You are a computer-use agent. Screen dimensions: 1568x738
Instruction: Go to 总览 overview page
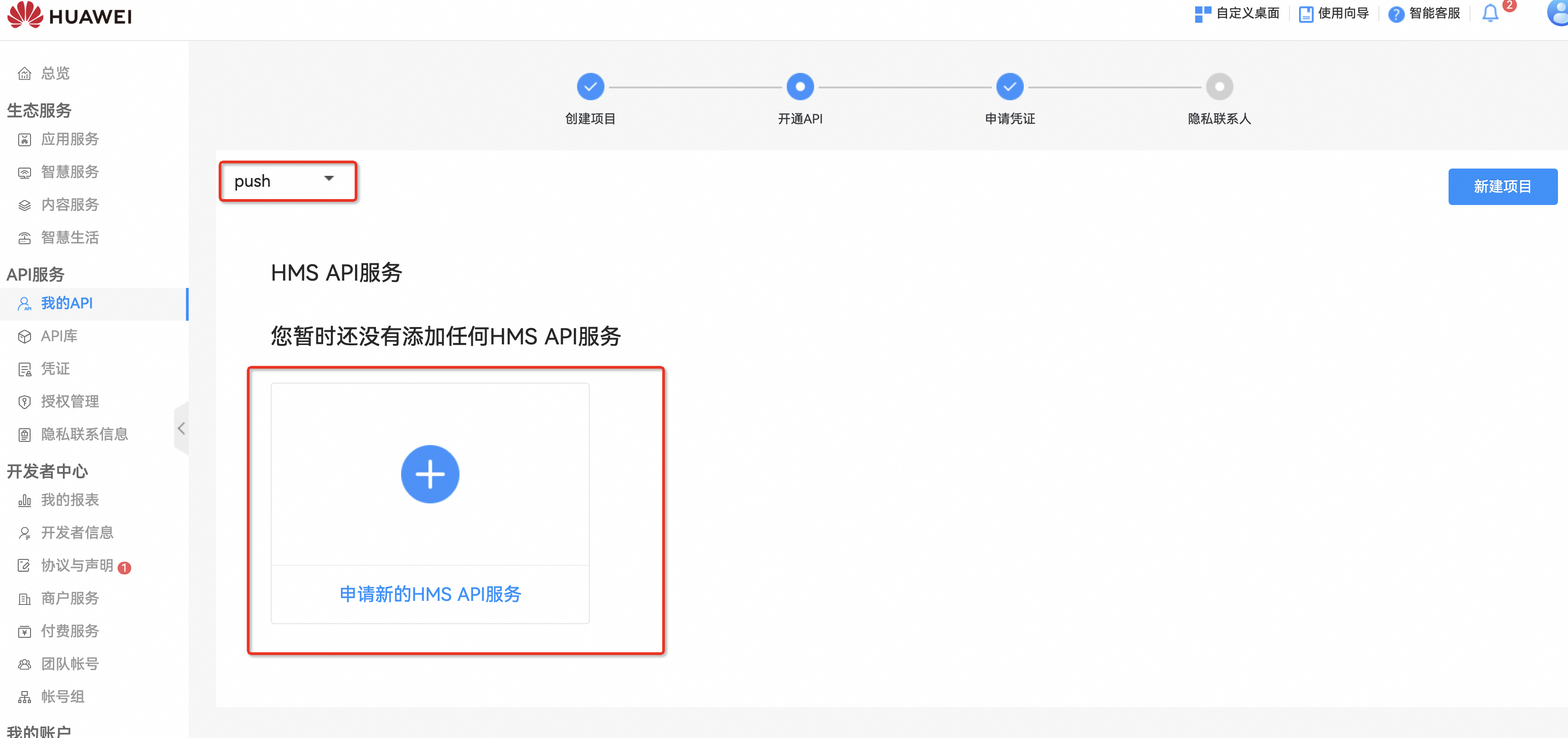(x=56, y=74)
